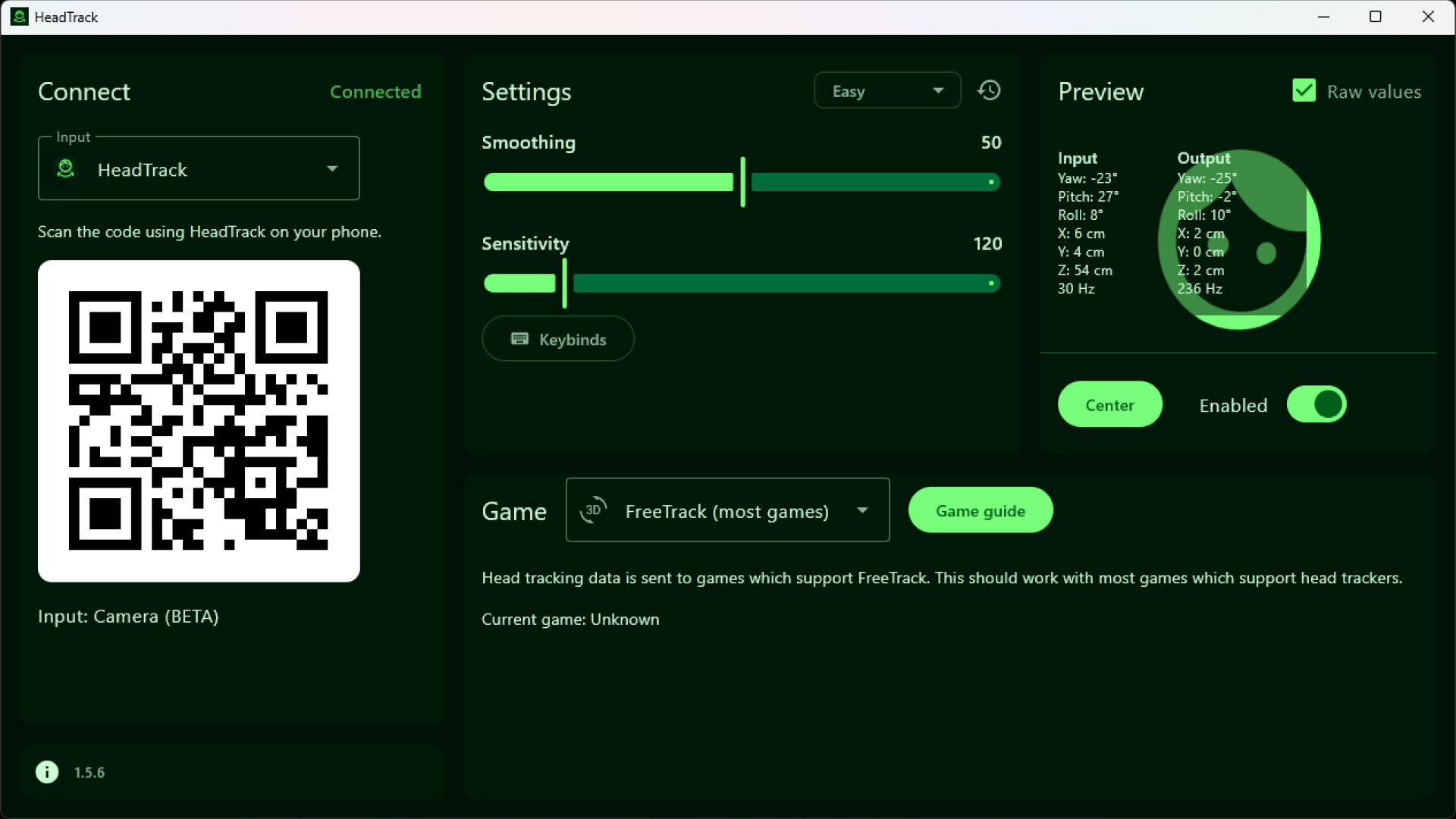The height and width of the screenshot is (819, 1456).
Task: Click the info icon beside version 1.5.6
Action: pyautogui.click(x=47, y=772)
